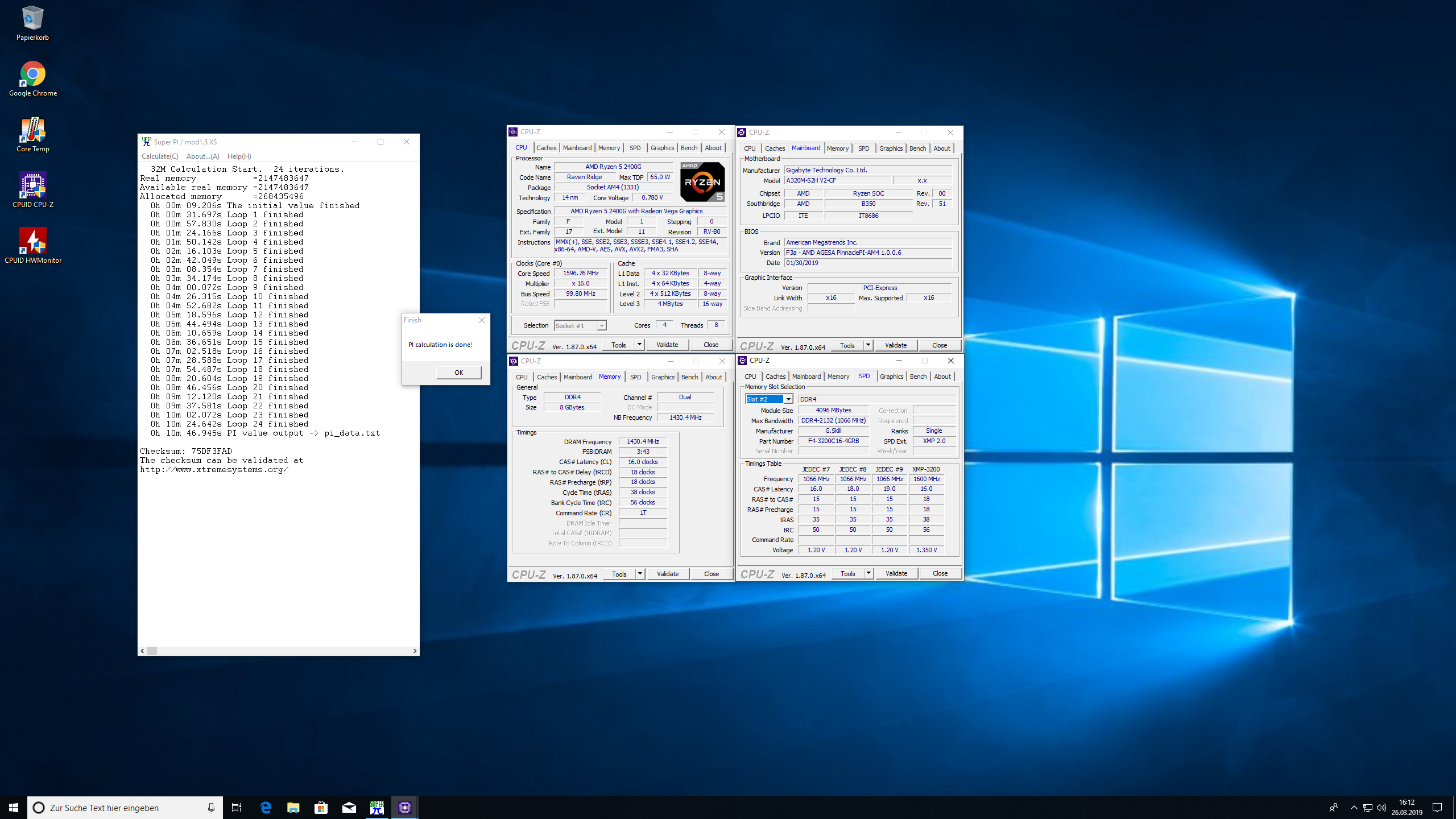1456x819 pixels.
Task: Click the DRAM Frequency value 1430.4 MHz
Action: pos(643,442)
